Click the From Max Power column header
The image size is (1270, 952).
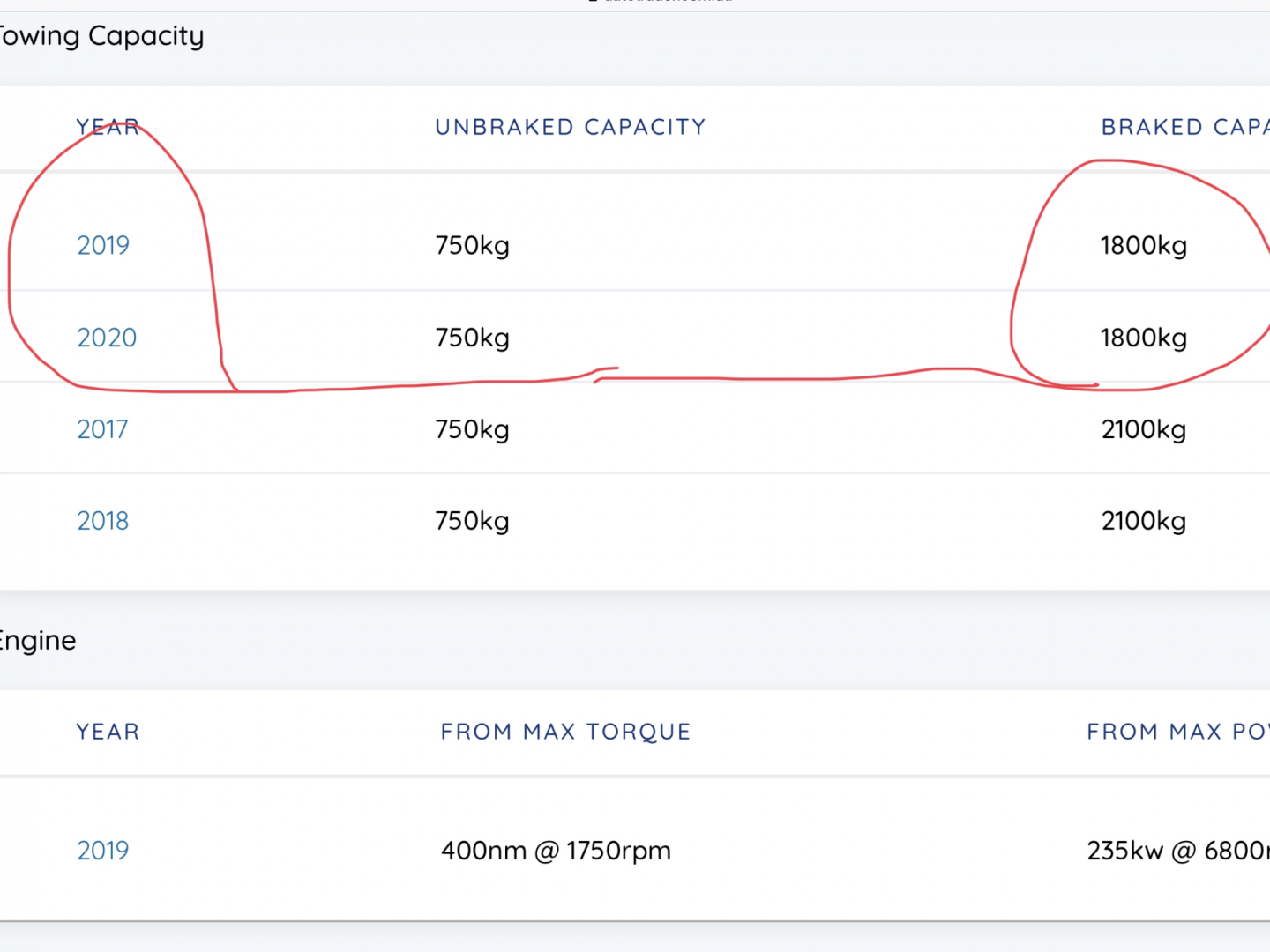(x=1177, y=732)
